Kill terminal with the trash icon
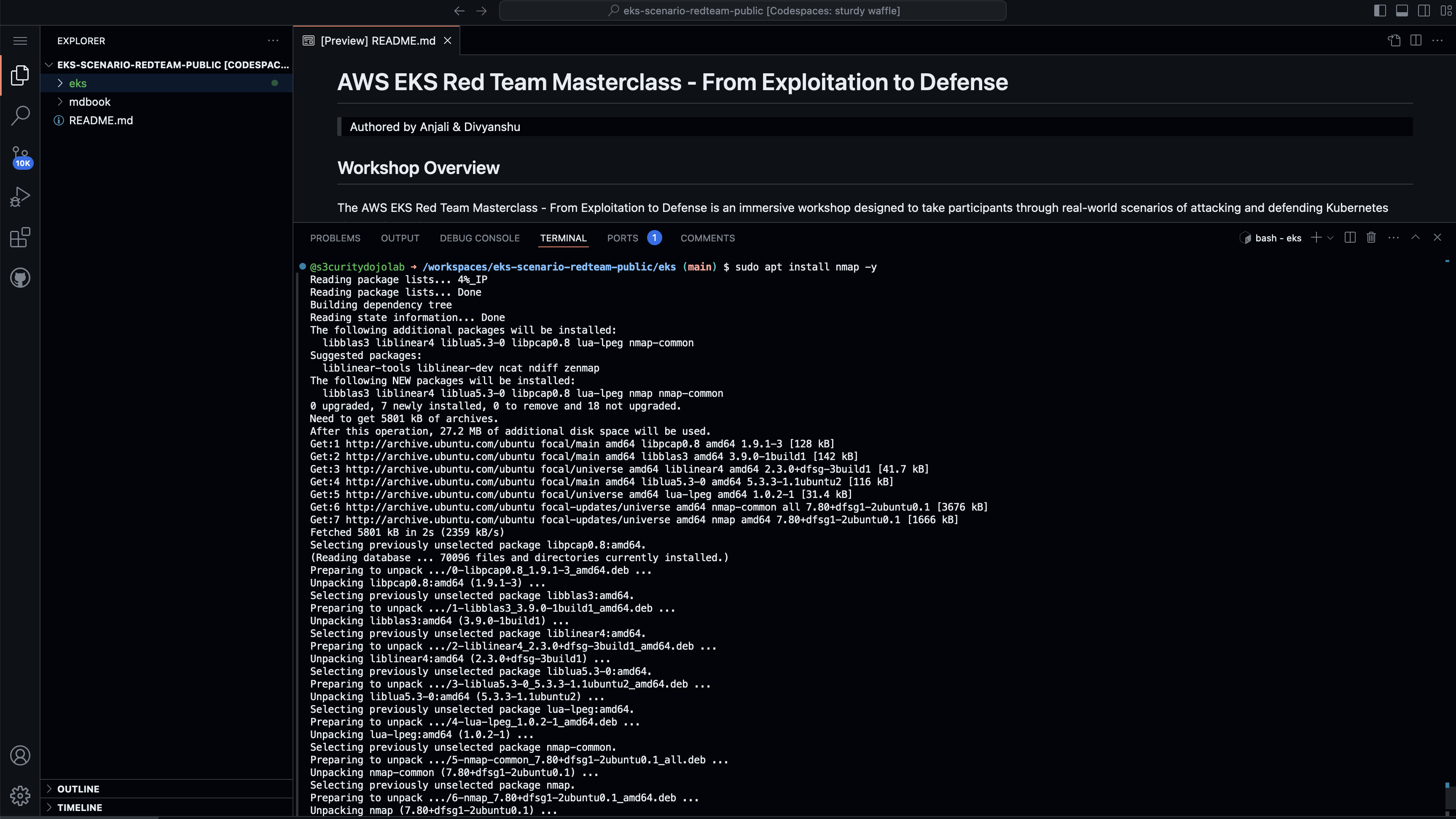Screen dimensions: 1456x819 pos(1371,238)
